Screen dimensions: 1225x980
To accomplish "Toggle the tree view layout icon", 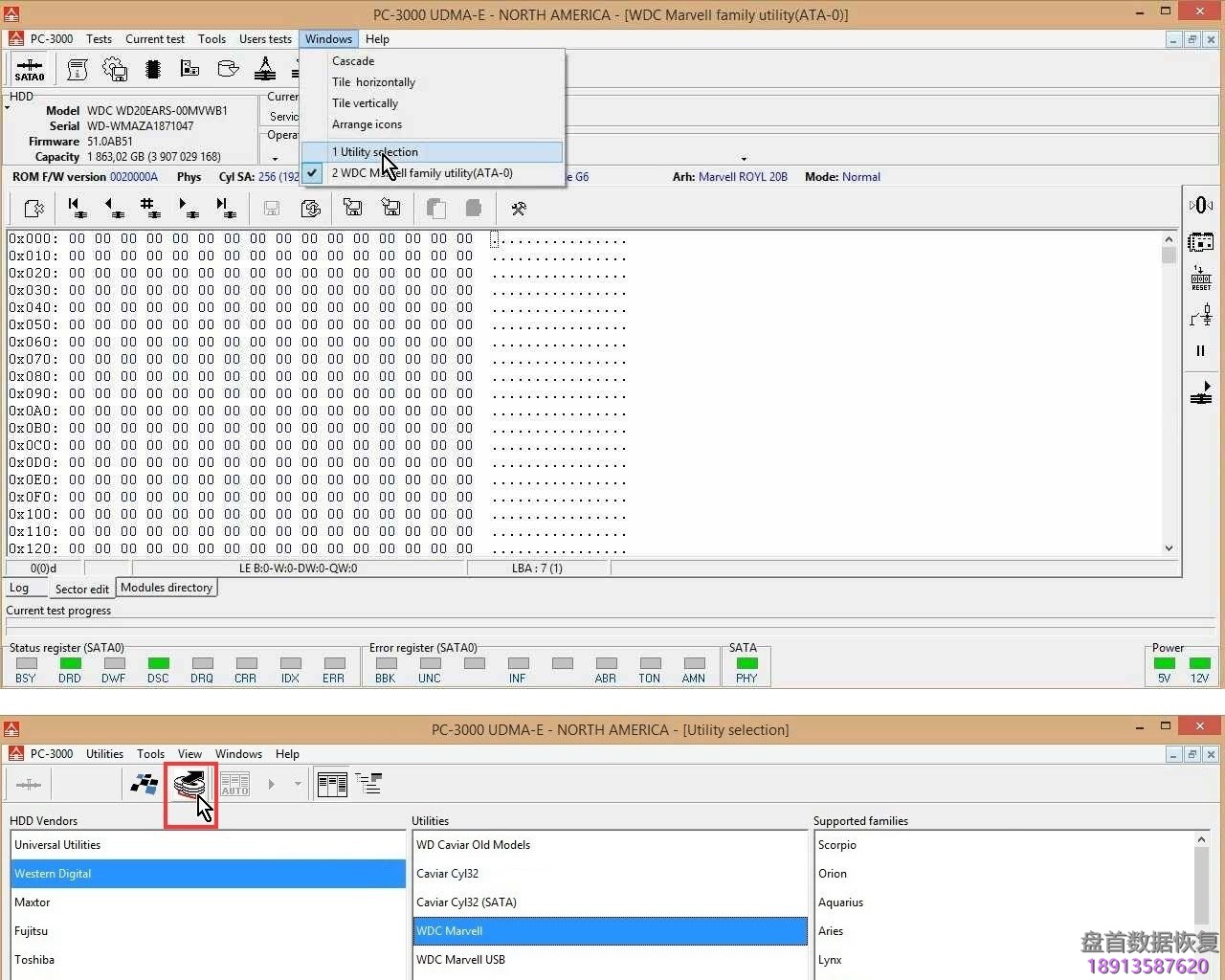I will click(368, 785).
